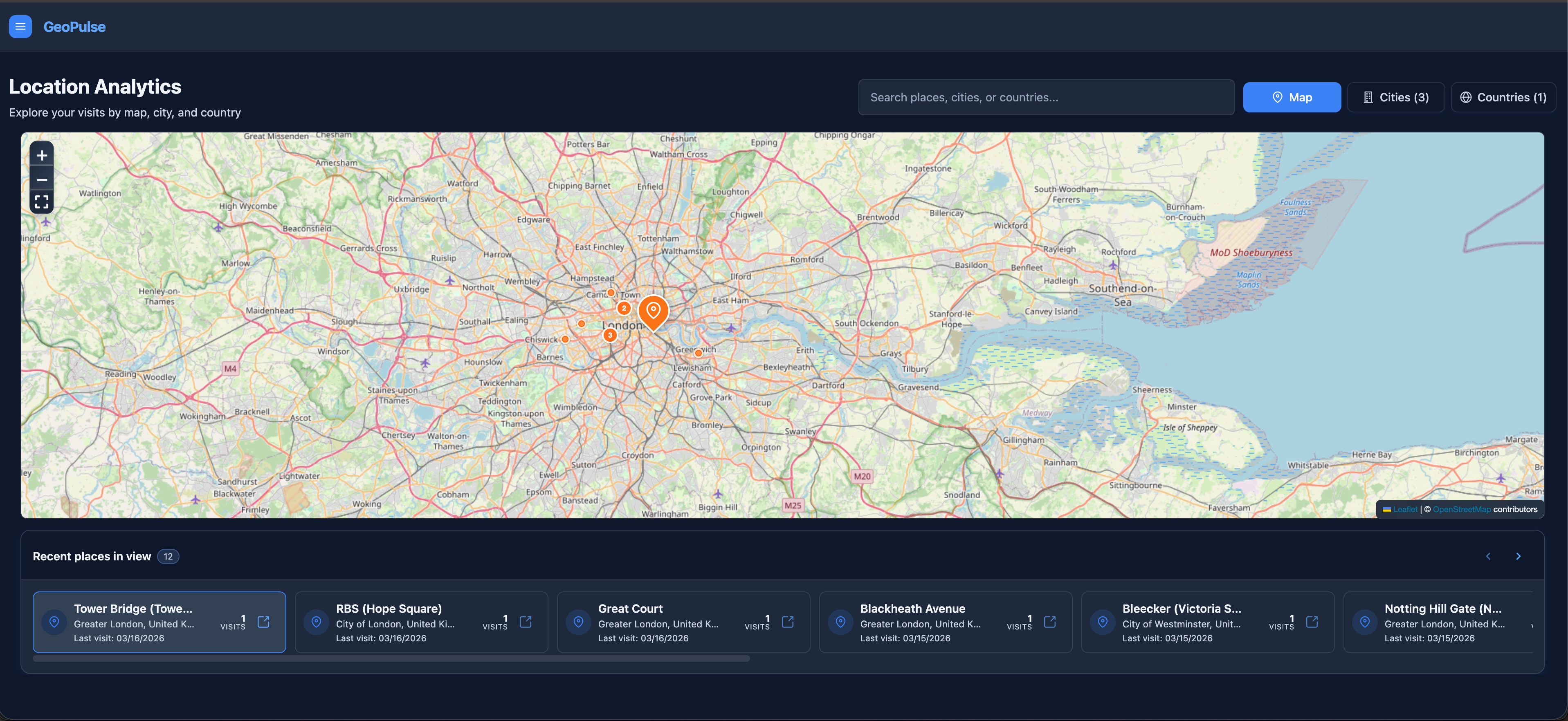1568x721 pixels.
Task: Select the Bleecker (Victoria S... card
Action: coord(1208,622)
